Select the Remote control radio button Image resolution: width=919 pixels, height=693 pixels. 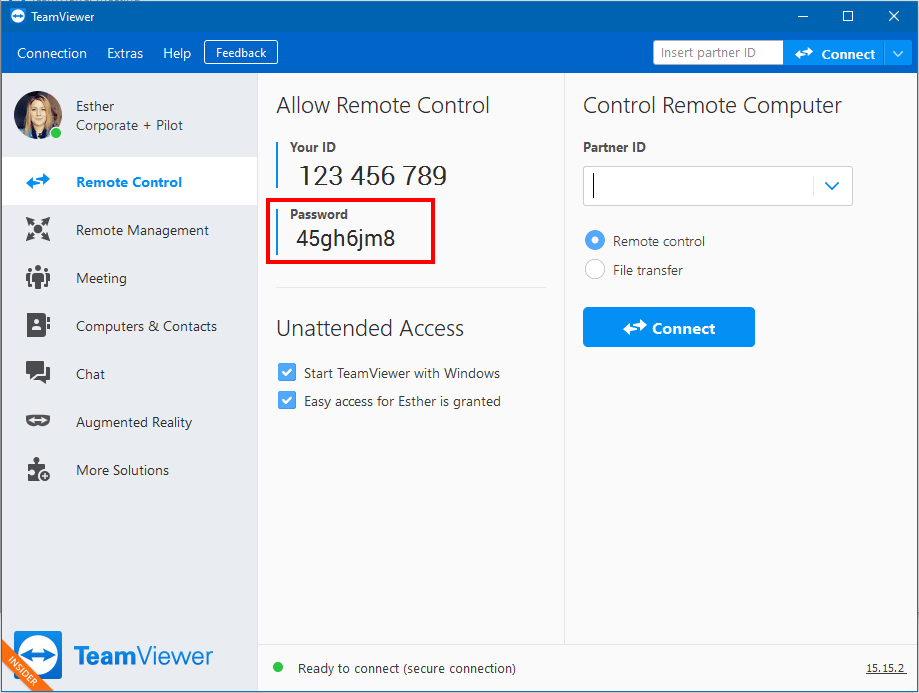coord(595,240)
